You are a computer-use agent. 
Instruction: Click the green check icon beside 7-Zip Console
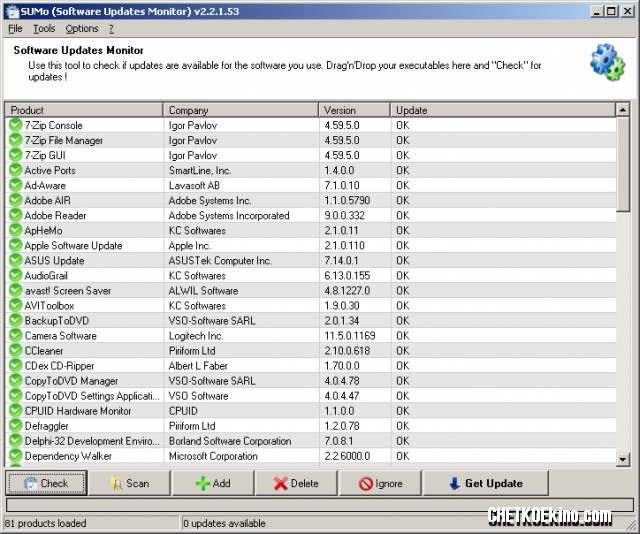[16, 125]
